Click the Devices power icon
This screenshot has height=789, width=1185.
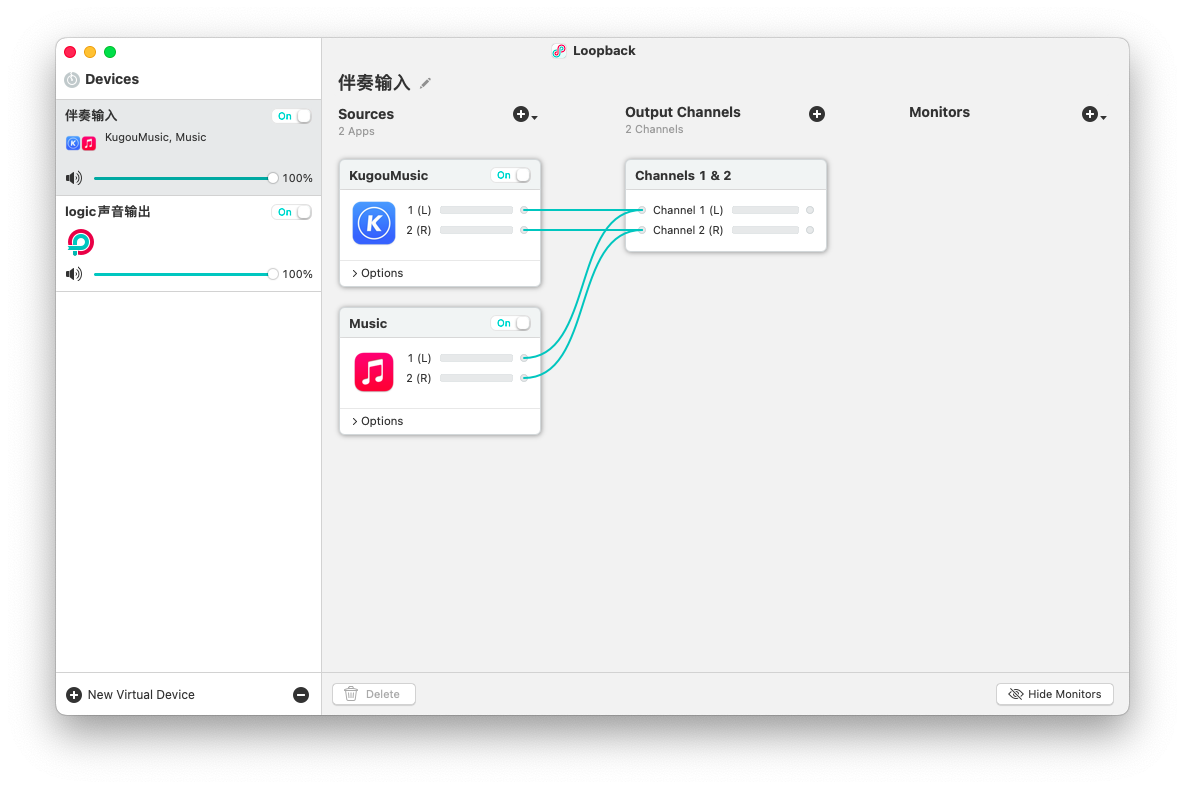72,79
